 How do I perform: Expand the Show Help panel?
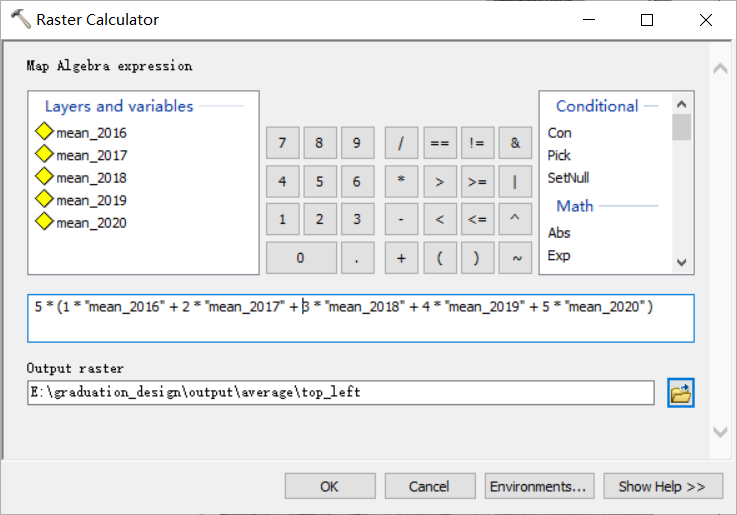tap(663, 486)
